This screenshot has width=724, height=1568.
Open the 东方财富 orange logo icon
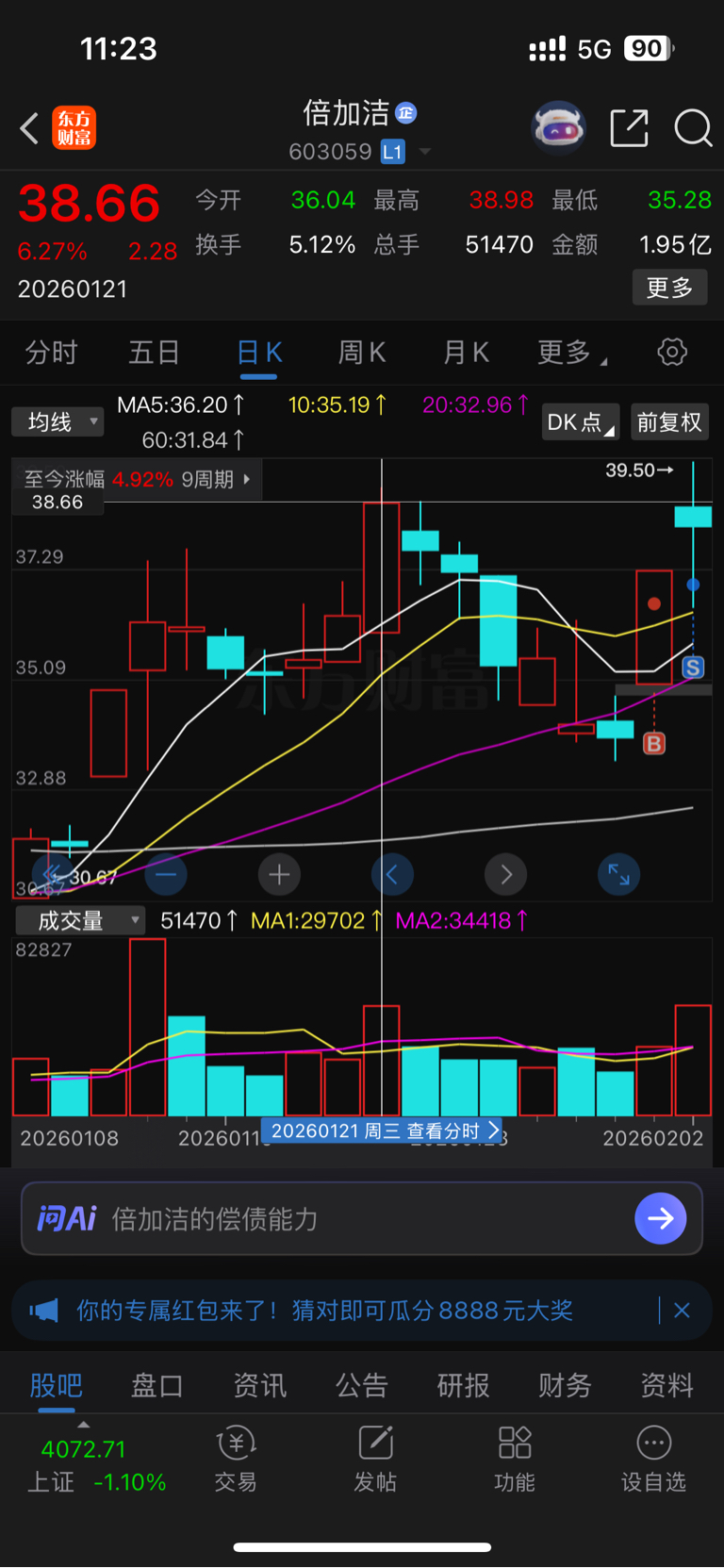pyautogui.click(x=74, y=128)
